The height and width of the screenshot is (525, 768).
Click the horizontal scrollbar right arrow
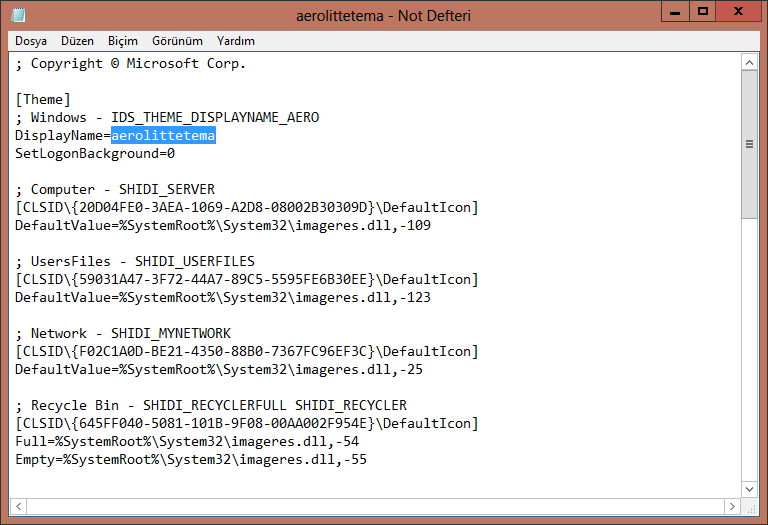tap(732, 506)
